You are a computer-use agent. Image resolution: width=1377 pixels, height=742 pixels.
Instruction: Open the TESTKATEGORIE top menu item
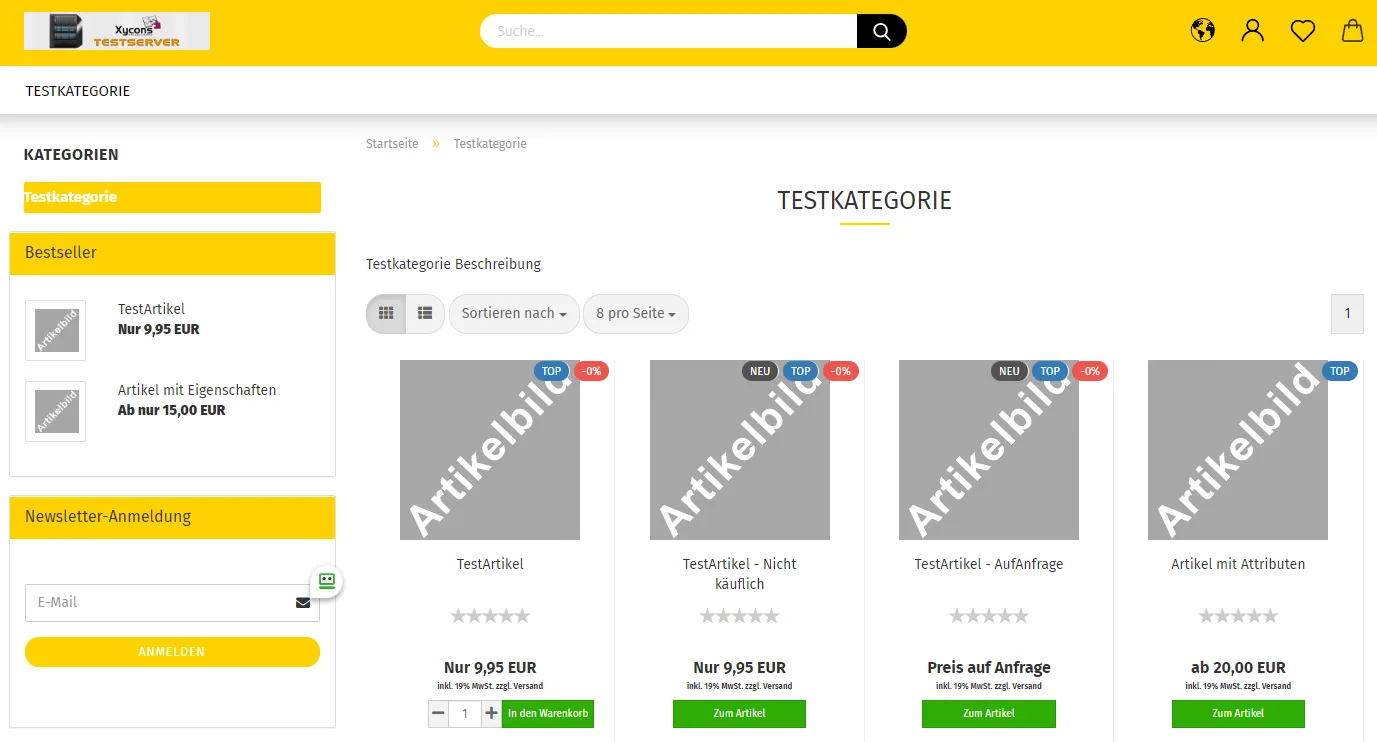(78, 91)
